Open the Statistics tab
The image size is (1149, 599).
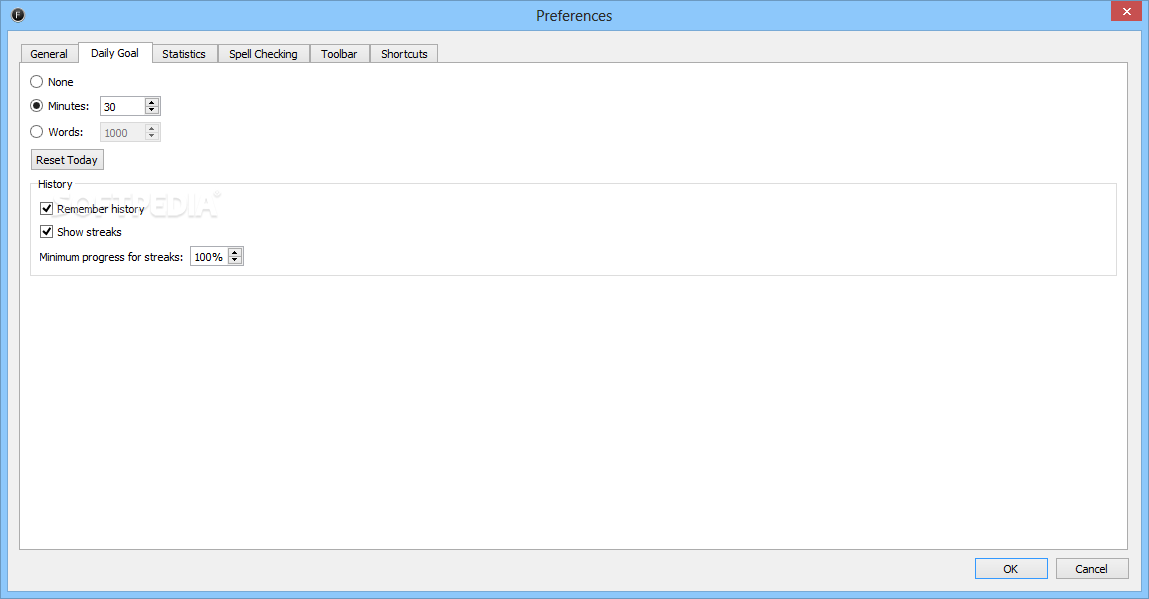184,53
